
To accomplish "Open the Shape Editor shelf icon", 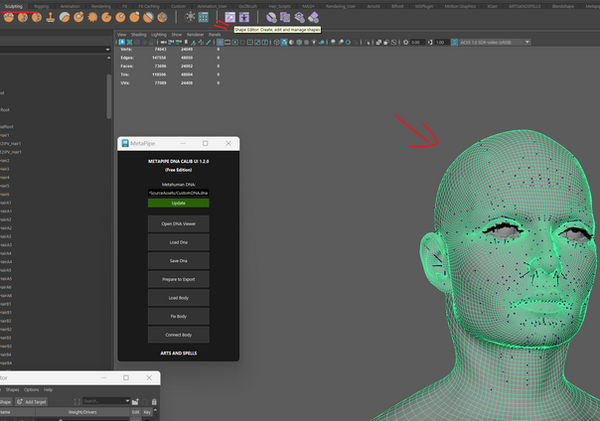I will [230, 17].
